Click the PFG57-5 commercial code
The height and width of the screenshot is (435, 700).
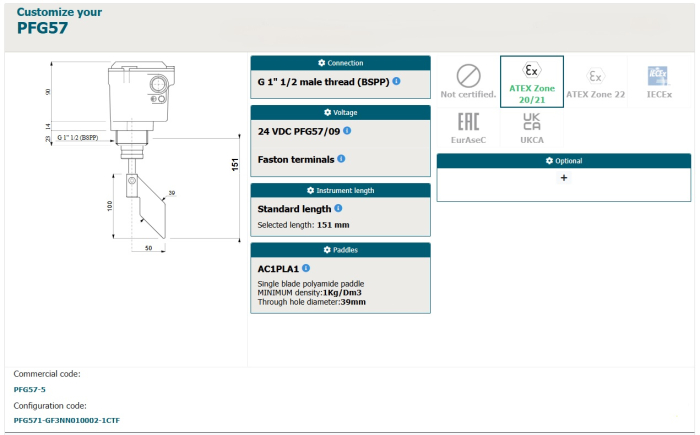(30, 389)
